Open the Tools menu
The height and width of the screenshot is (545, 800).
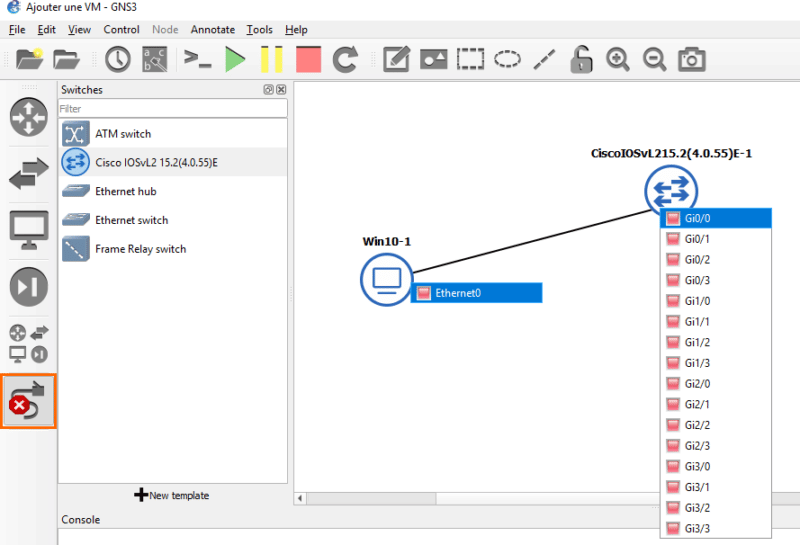[x=259, y=30]
